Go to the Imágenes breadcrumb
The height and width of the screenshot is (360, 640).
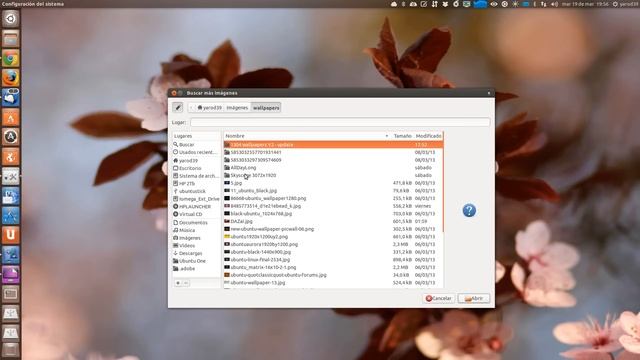[x=237, y=108]
